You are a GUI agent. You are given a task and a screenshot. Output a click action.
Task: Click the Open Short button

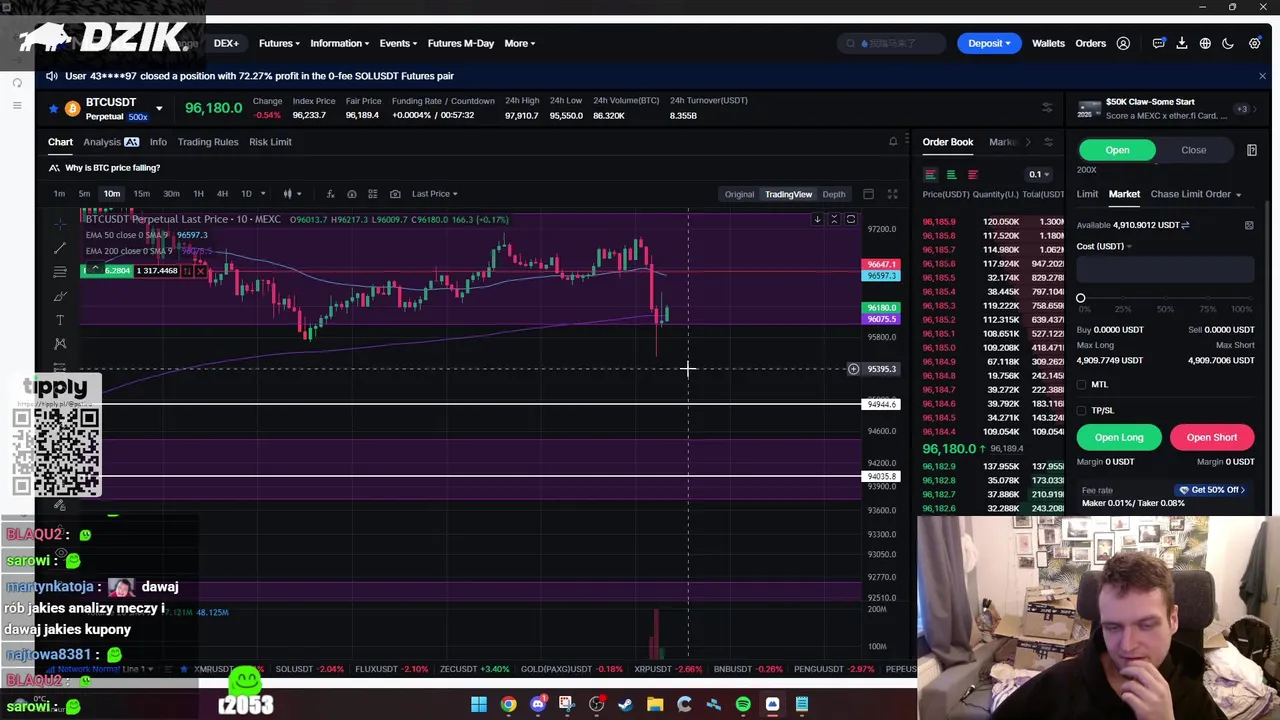tap(1212, 437)
